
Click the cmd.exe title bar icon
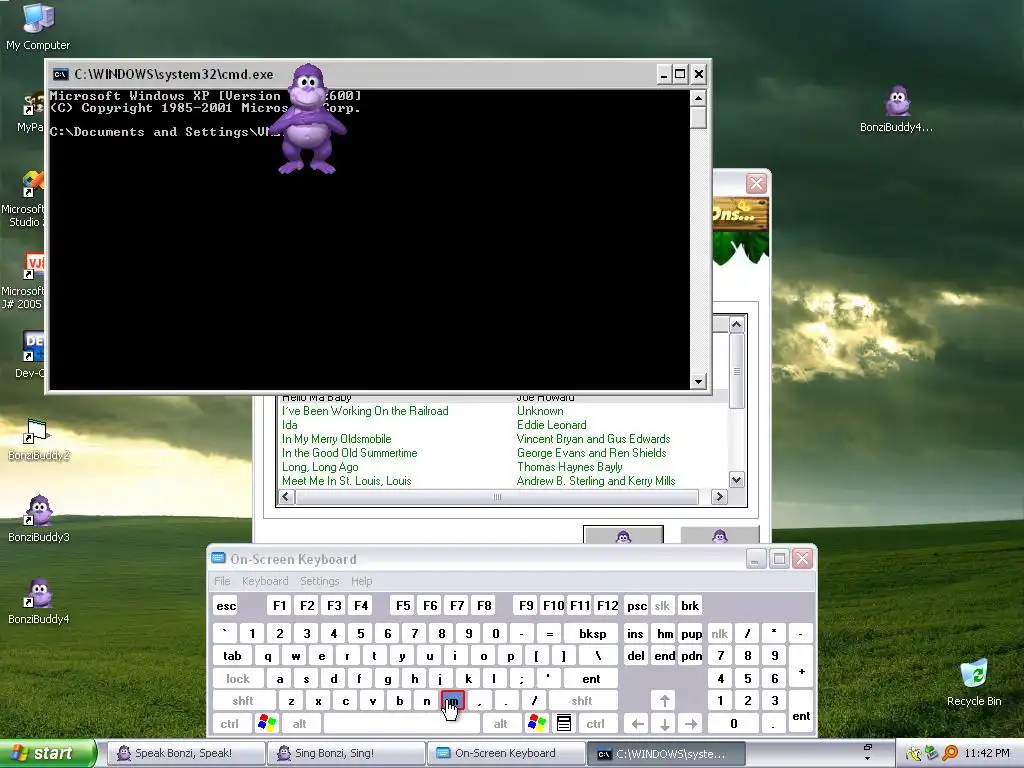coord(60,74)
